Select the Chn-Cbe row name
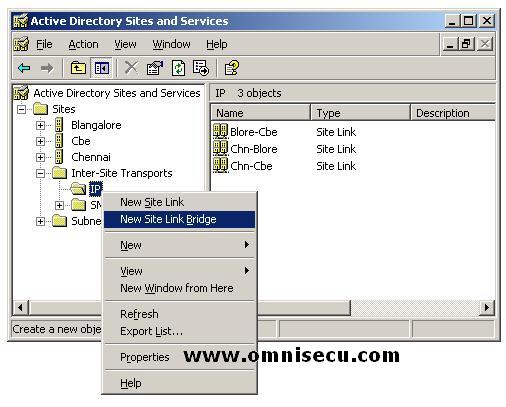The width and height of the screenshot is (506, 407). tap(251, 166)
